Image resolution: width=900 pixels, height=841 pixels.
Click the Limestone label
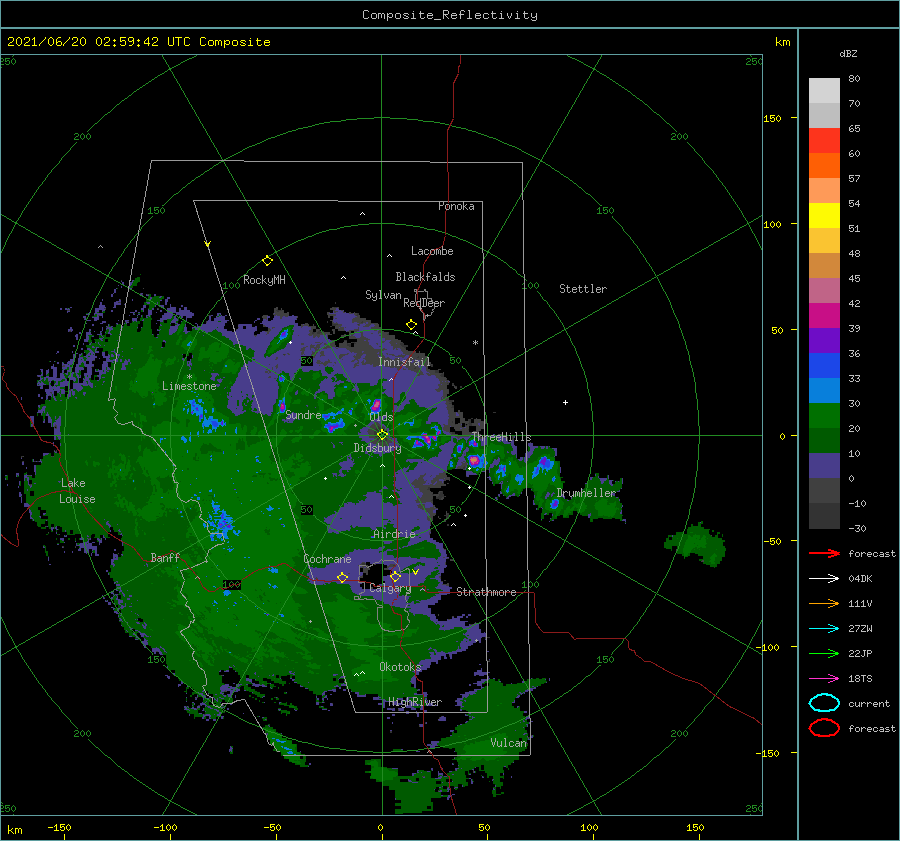pos(189,386)
